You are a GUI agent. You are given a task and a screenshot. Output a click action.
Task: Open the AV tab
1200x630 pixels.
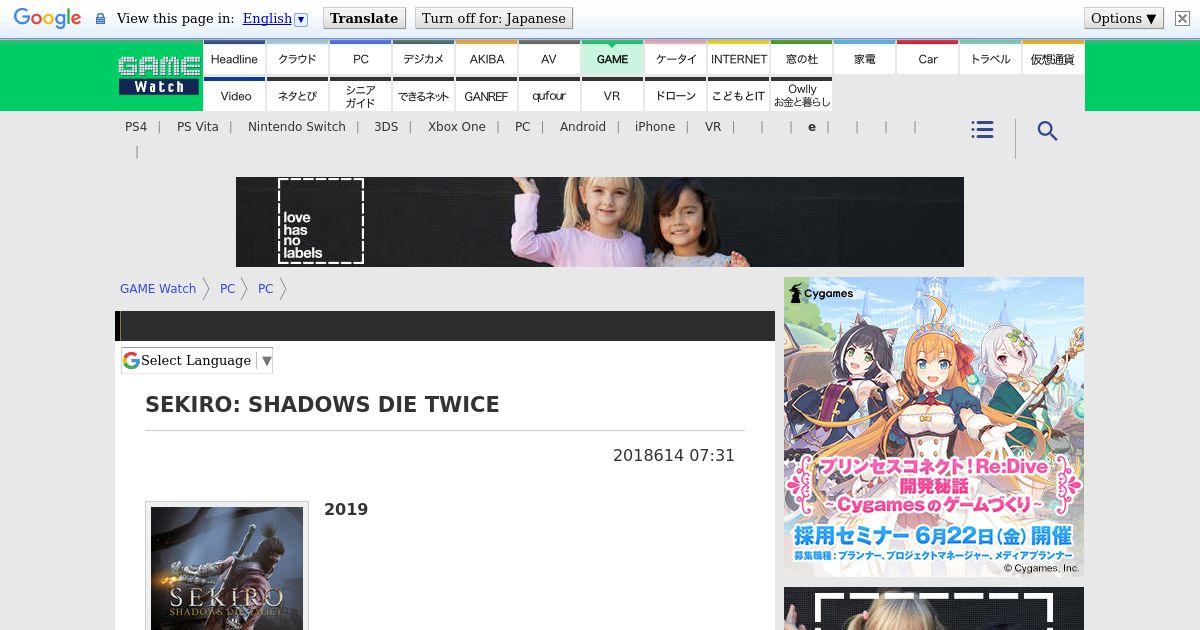pos(549,58)
